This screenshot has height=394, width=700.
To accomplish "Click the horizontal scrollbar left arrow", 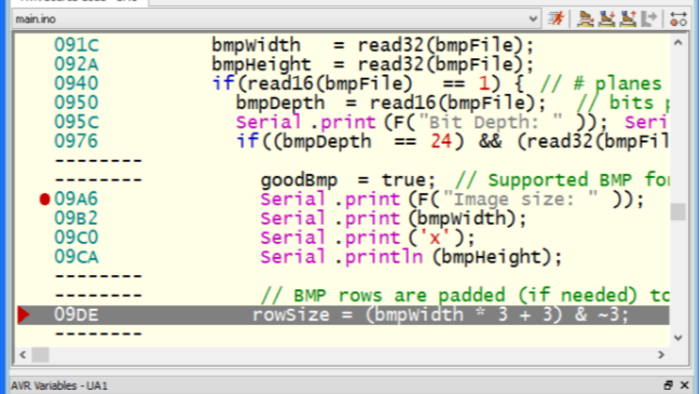I will tap(22, 355).
